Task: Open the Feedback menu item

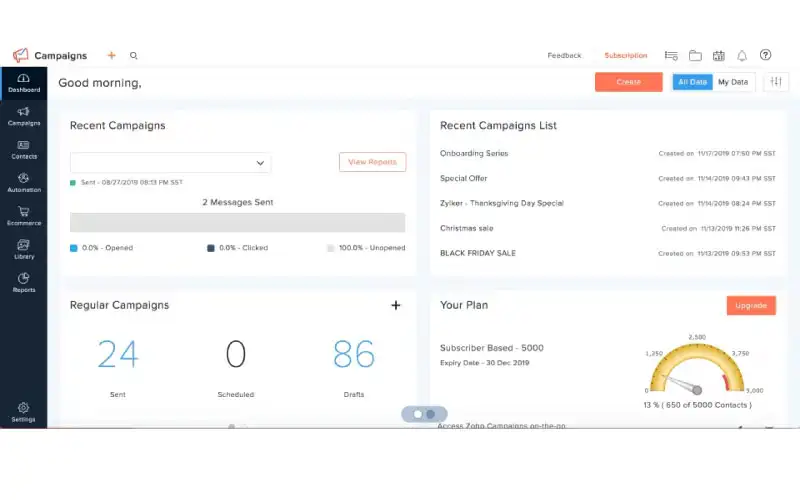Action: pyautogui.click(x=564, y=56)
